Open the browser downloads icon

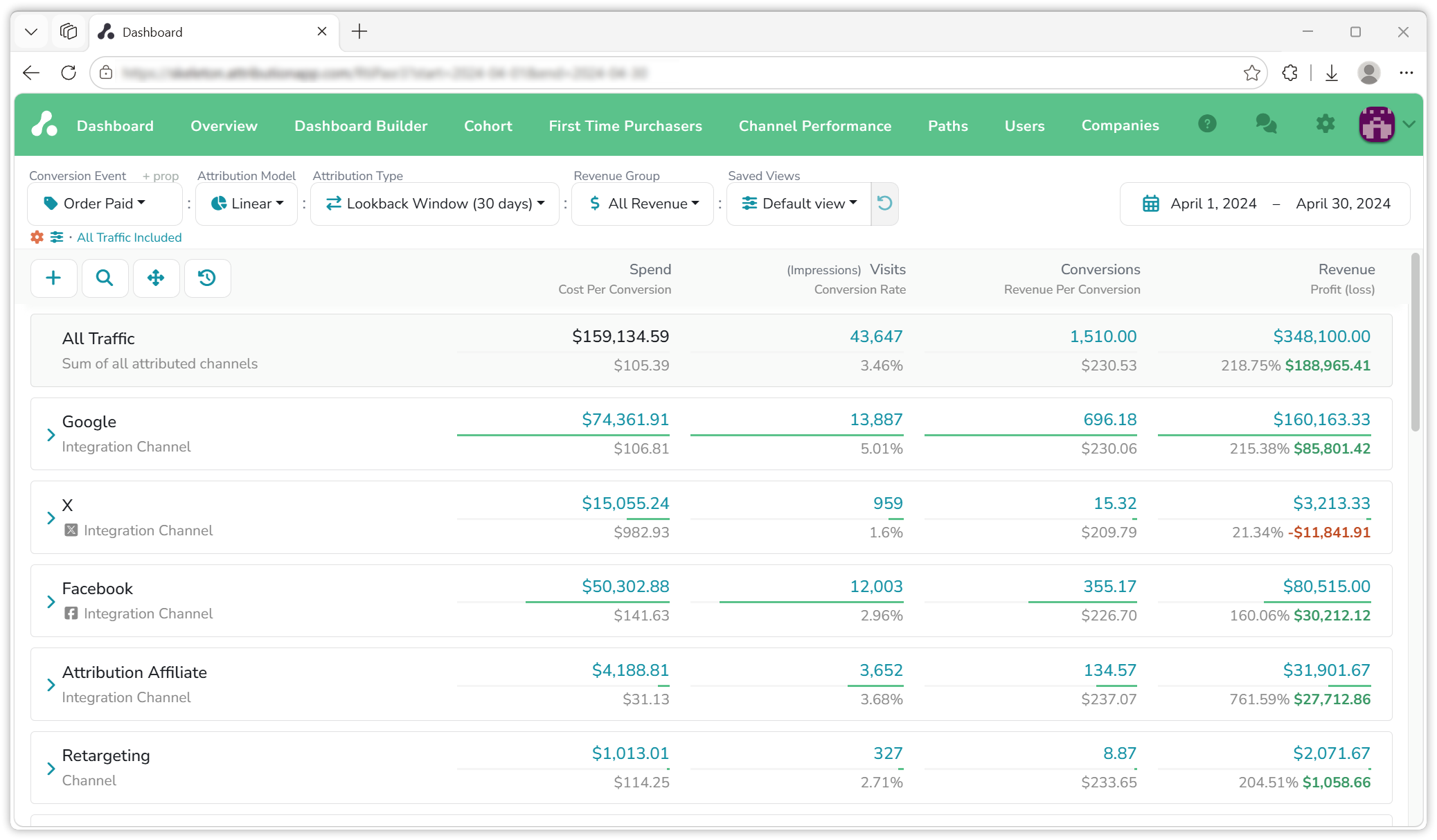[1332, 73]
